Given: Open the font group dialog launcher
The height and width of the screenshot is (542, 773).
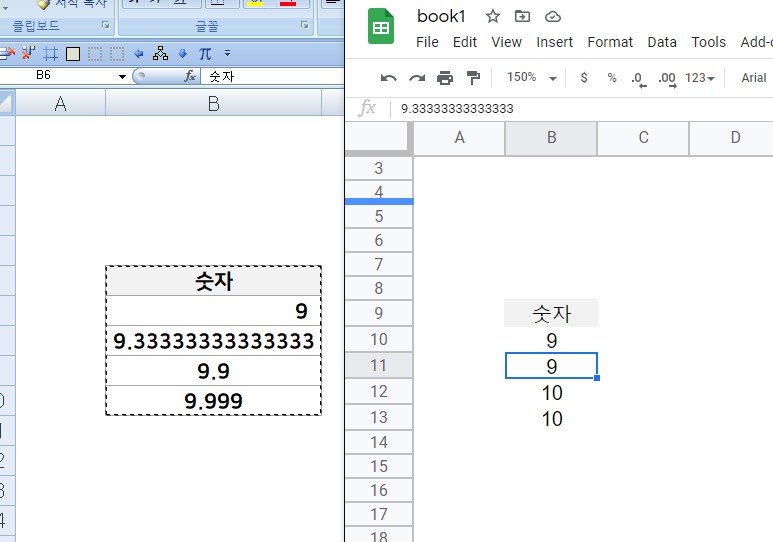Looking at the screenshot, I should [x=305, y=25].
